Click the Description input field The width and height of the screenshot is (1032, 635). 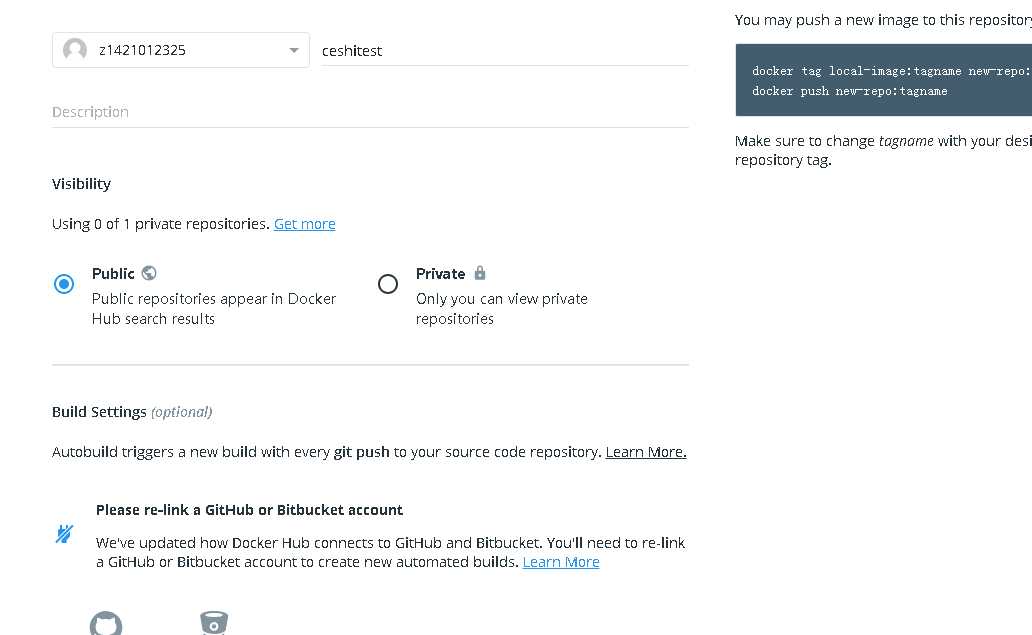pyautogui.click(x=370, y=112)
